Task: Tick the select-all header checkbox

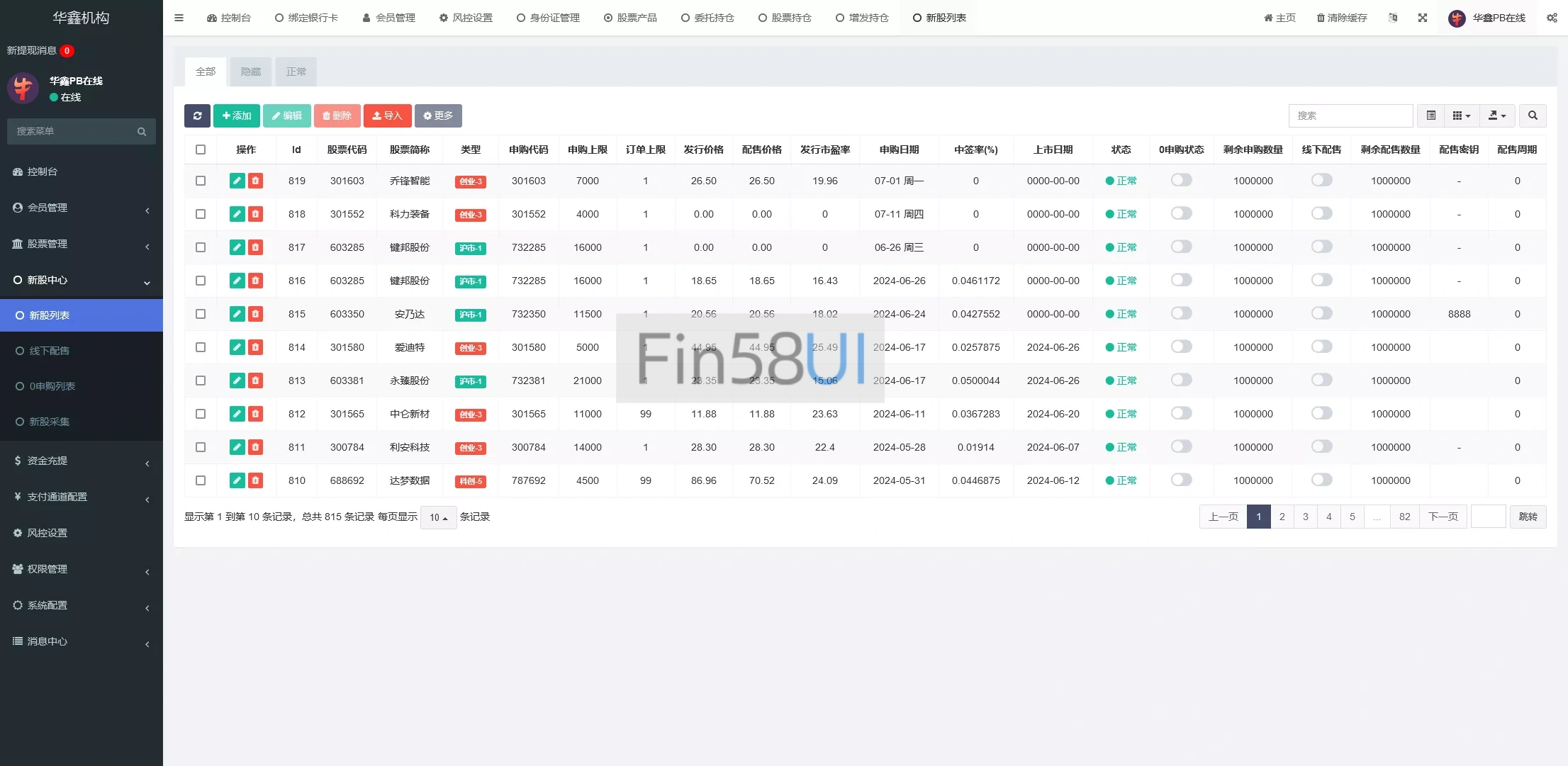Action: coord(201,150)
